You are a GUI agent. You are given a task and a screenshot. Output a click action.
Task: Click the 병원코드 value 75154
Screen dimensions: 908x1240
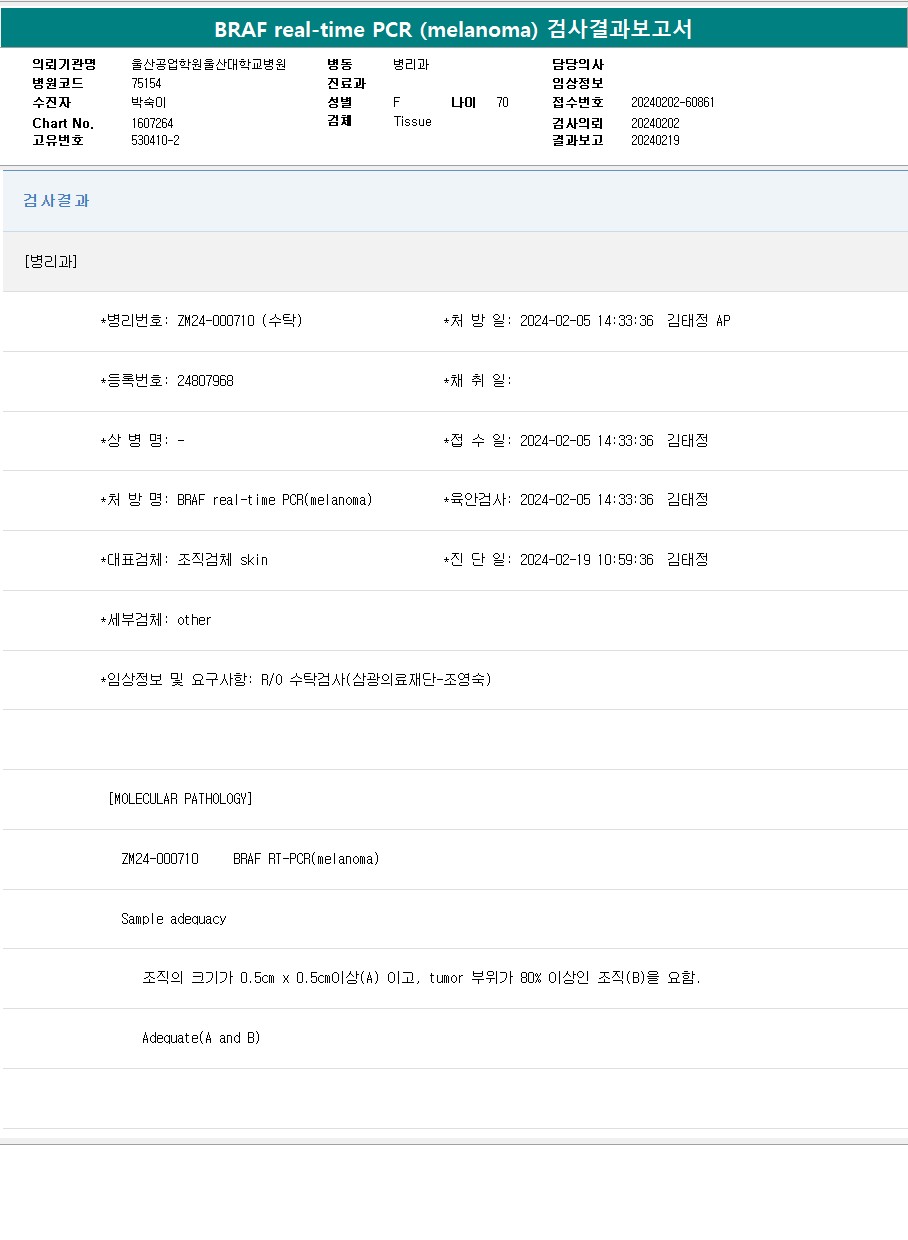(x=146, y=84)
